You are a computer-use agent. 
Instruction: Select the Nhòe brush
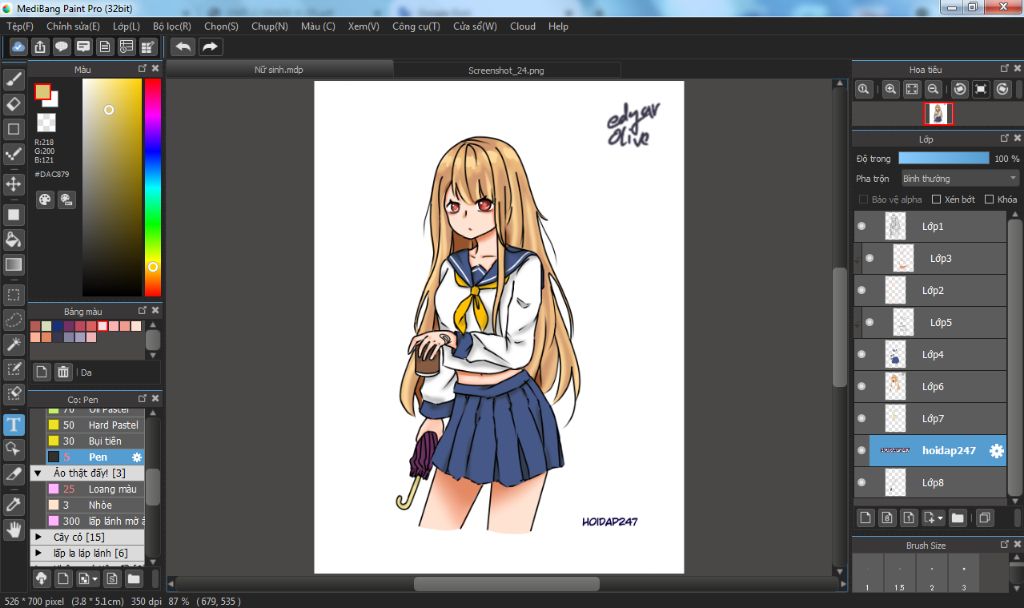pyautogui.click(x=95, y=505)
